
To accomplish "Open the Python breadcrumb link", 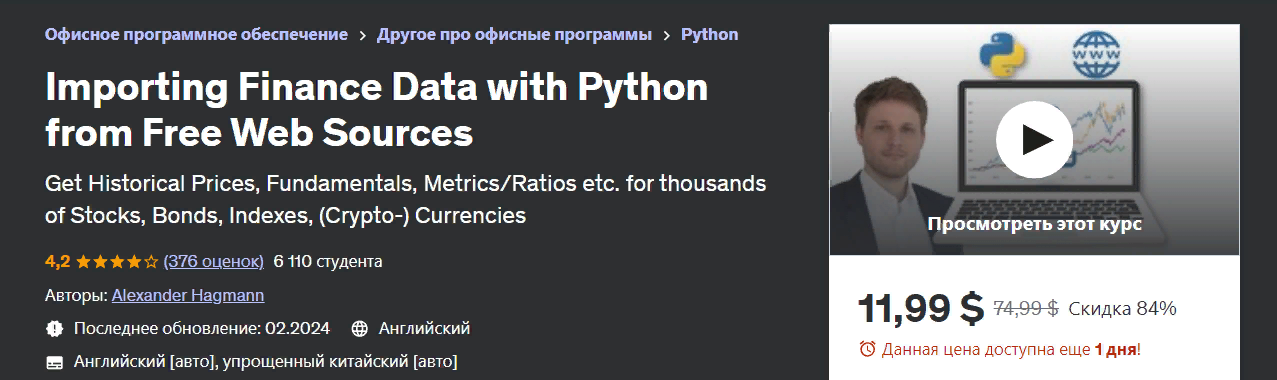I will click(x=710, y=34).
